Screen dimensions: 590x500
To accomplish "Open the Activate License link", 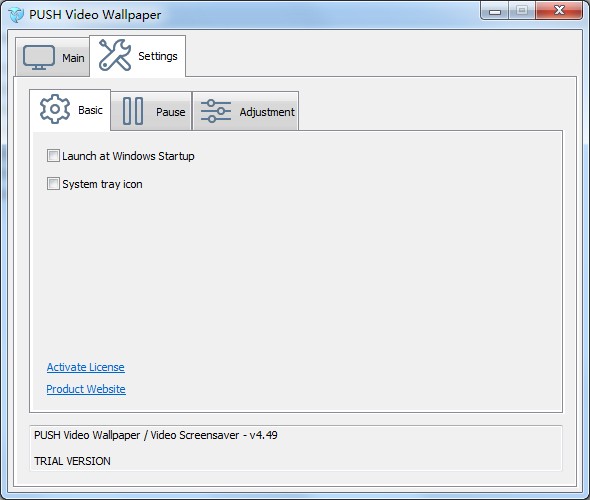I will (x=86, y=367).
